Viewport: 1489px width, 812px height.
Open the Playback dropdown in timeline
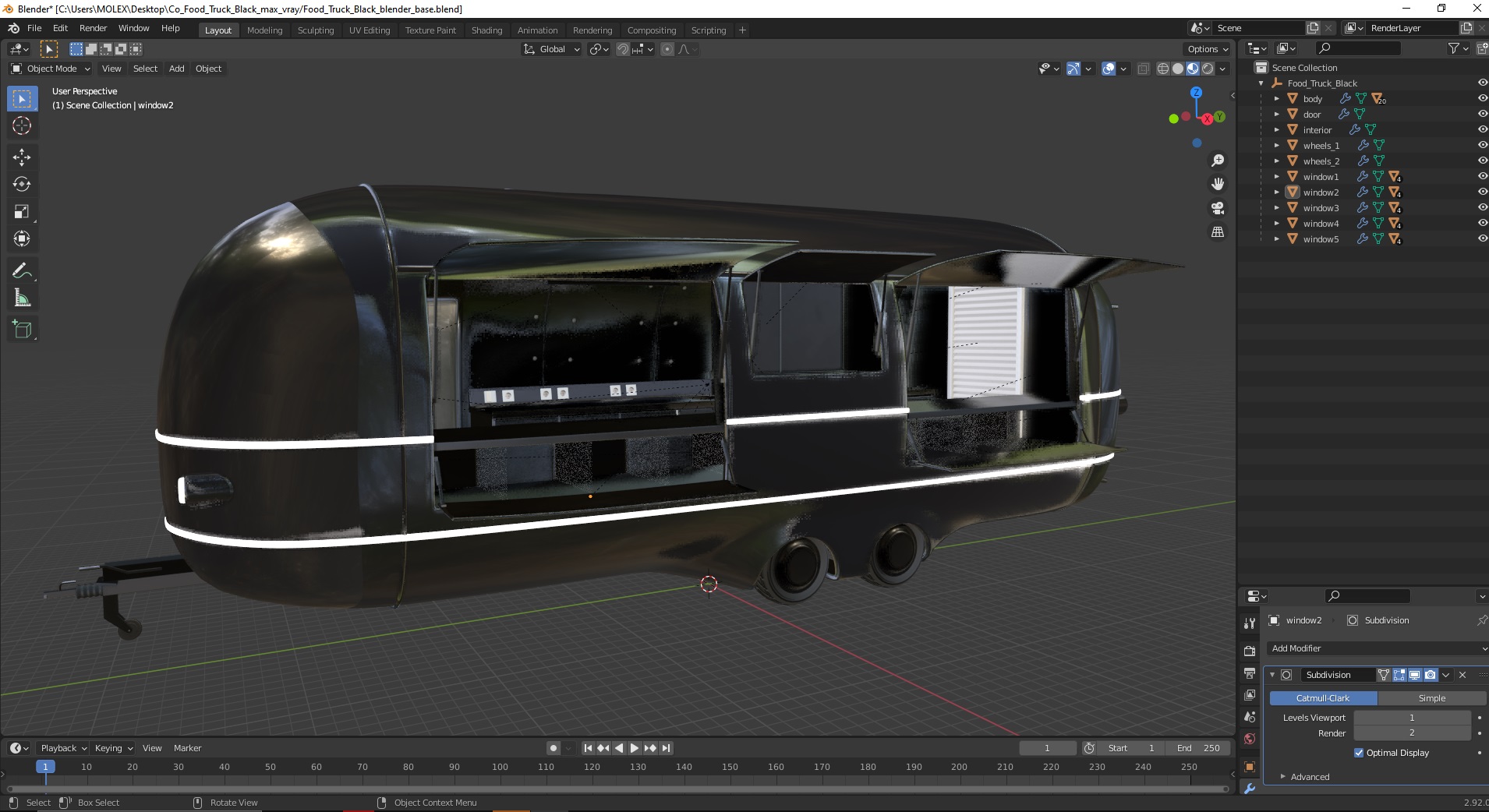pyautogui.click(x=63, y=748)
